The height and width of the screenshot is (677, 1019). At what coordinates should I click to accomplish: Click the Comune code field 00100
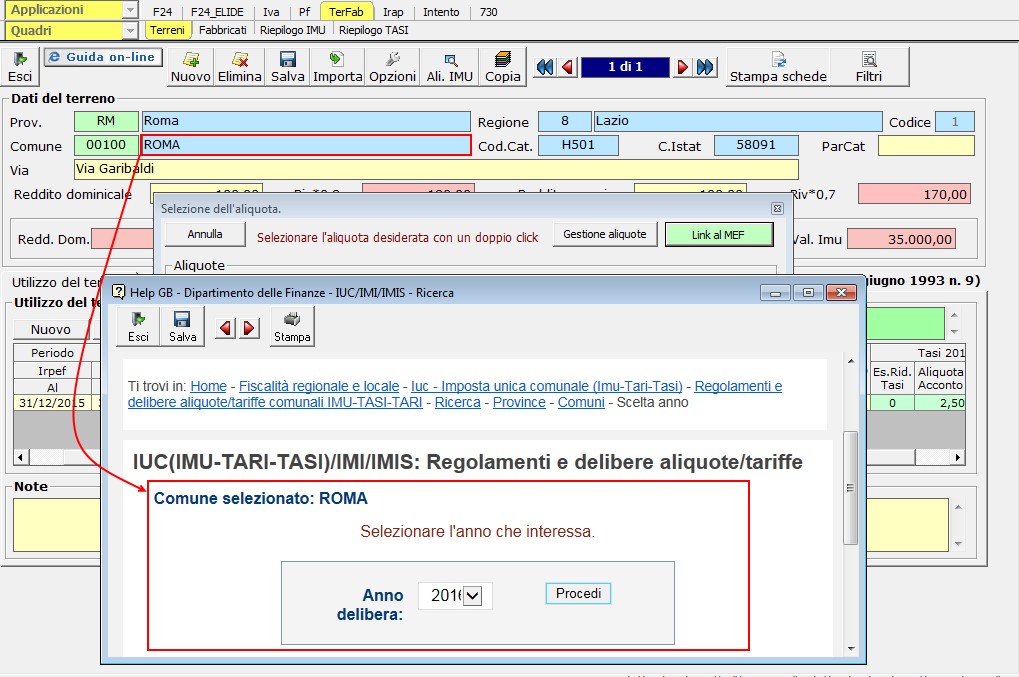[x=106, y=145]
